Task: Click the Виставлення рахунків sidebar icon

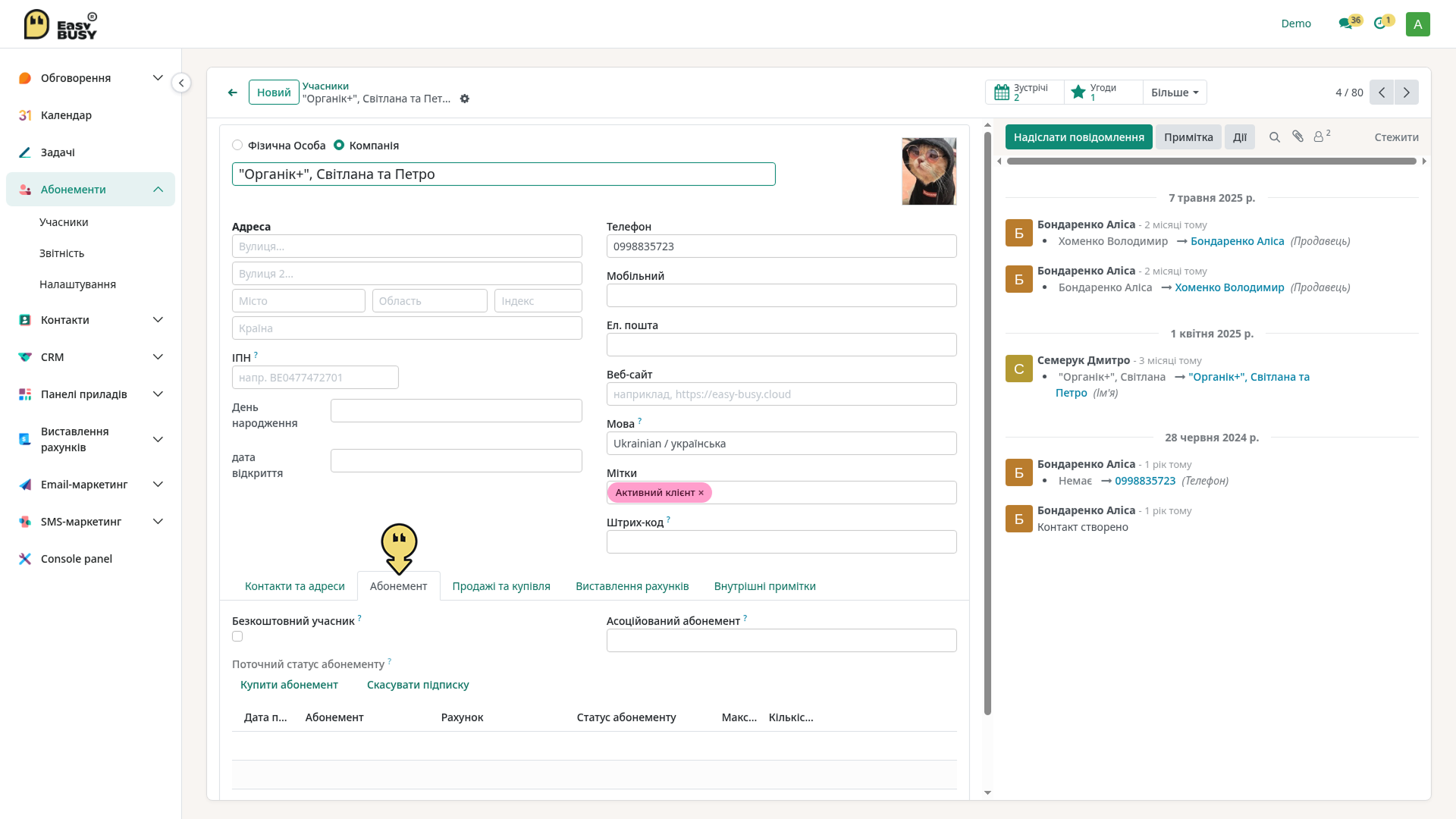Action: pyautogui.click(x=25, y=439)
